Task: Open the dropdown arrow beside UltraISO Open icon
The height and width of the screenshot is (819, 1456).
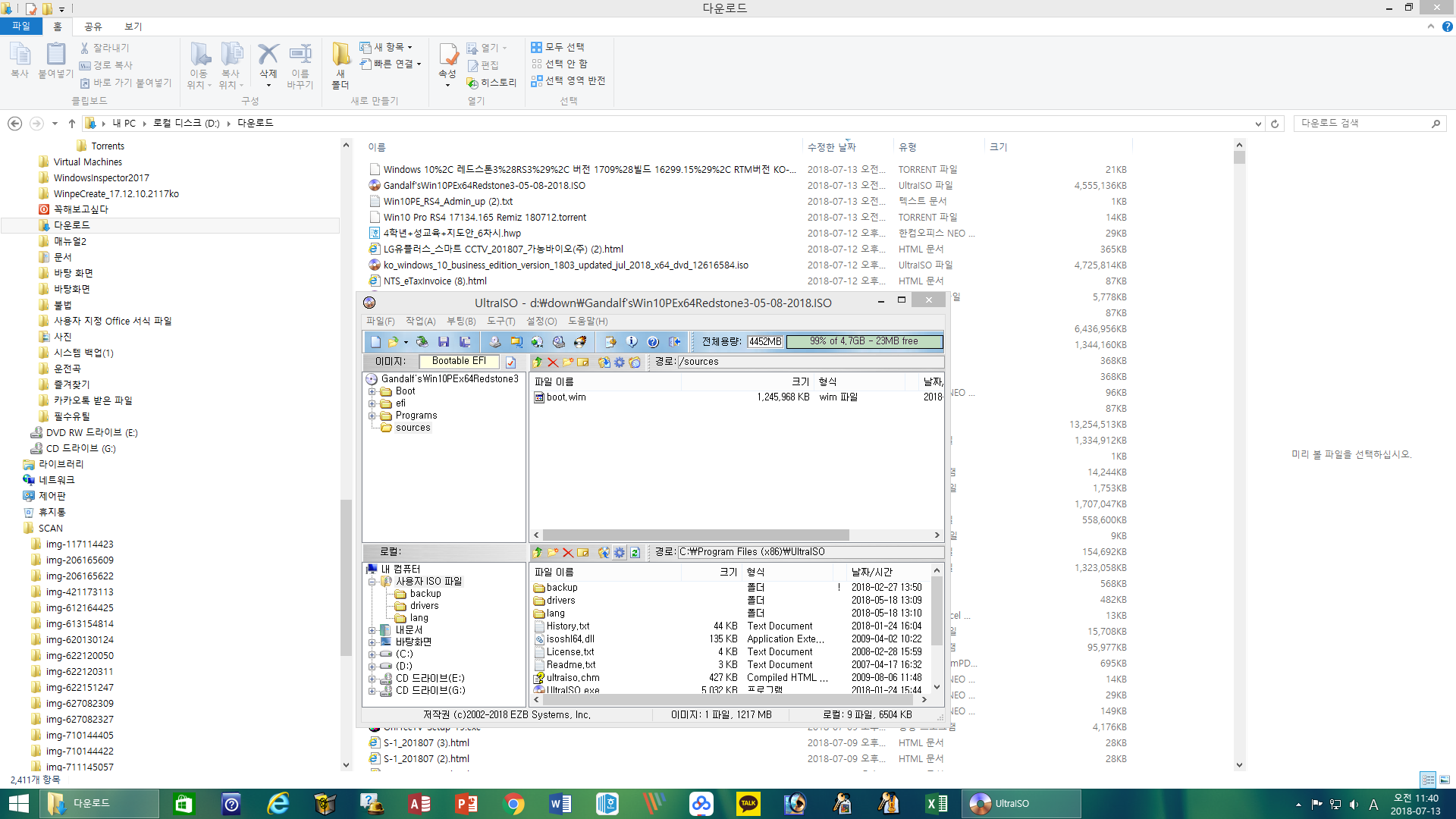Action: tap(406, 342)
